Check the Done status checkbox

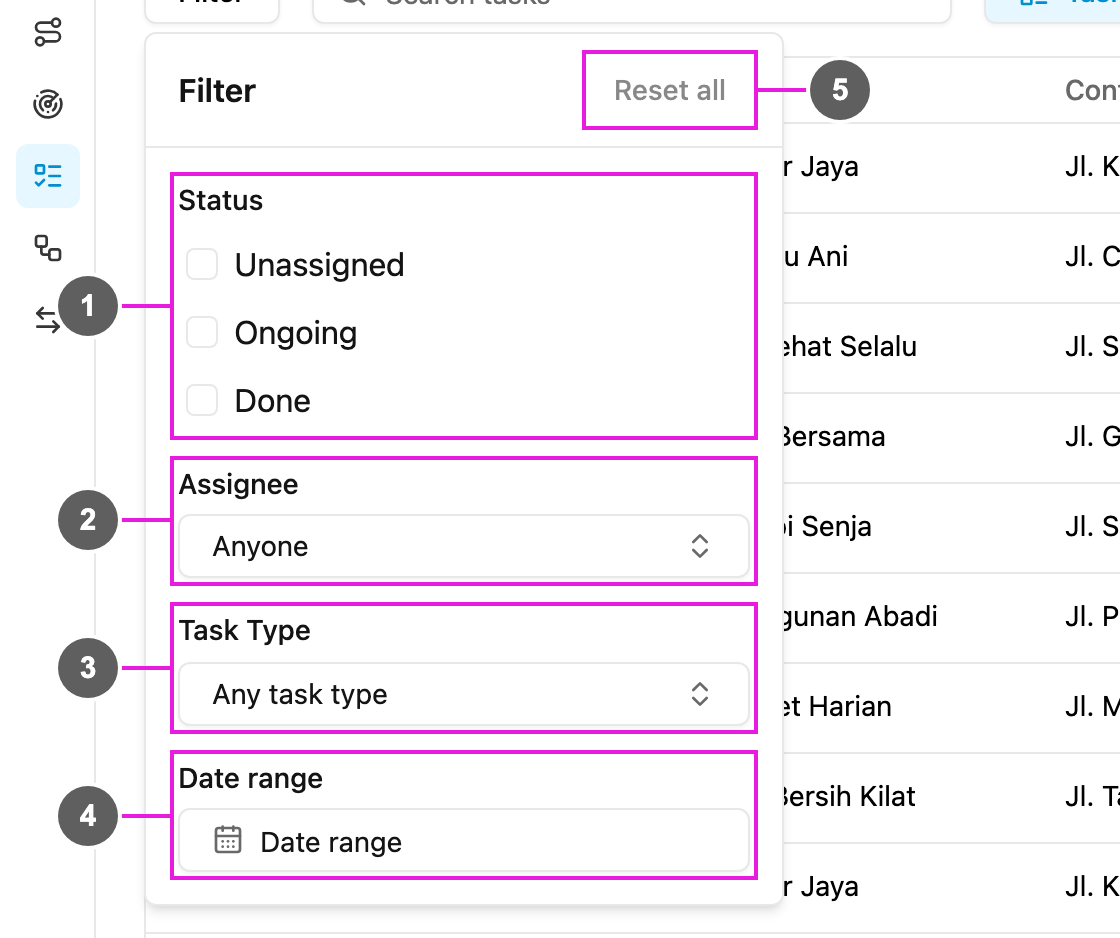click(x=202, y=400)
